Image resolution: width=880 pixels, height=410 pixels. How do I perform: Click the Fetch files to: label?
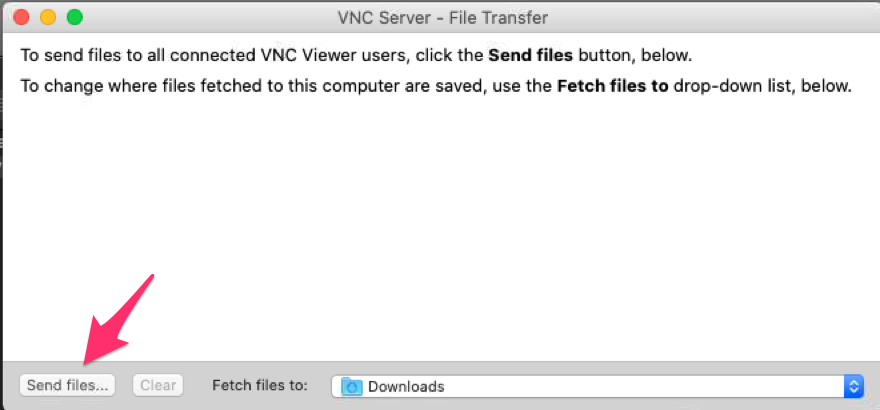260,386
